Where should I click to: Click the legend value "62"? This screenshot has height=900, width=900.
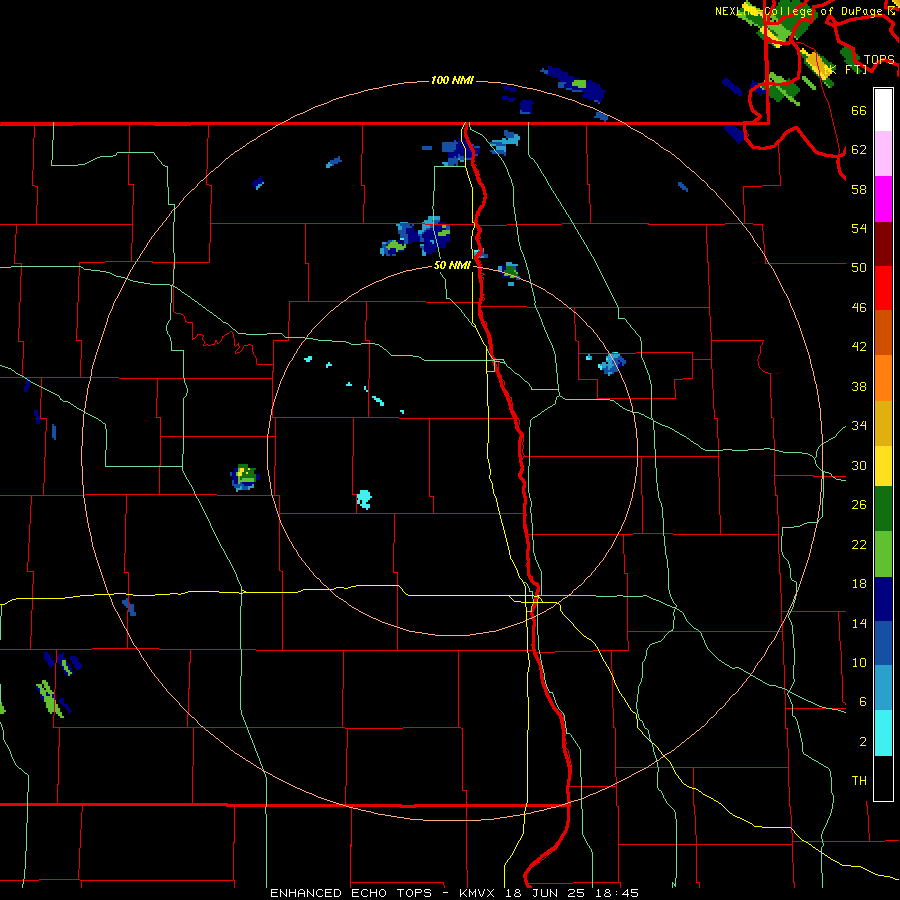click(x=859, y=150)
